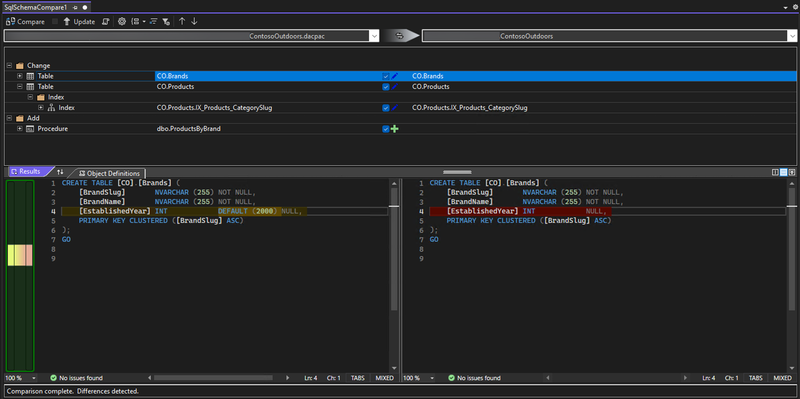Collapse the Add group

click(x=10, y=118)
